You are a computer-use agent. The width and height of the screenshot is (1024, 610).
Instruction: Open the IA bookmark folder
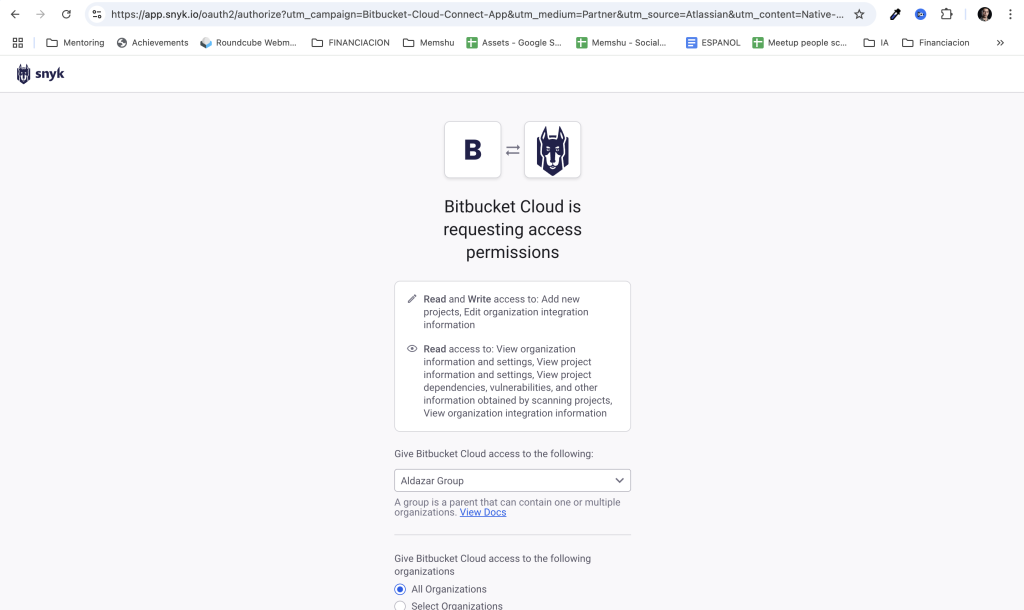[876, 42]
